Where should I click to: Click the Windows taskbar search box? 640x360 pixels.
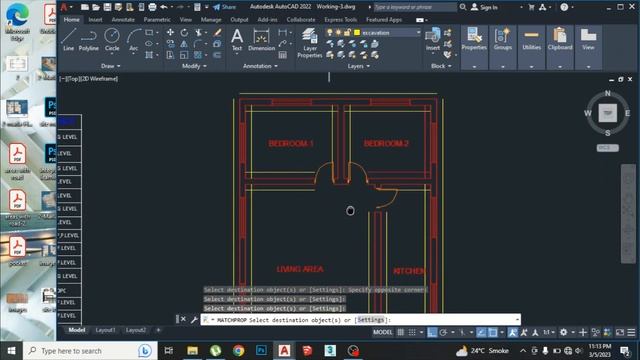pyautogui.click(x=90, y=351)
